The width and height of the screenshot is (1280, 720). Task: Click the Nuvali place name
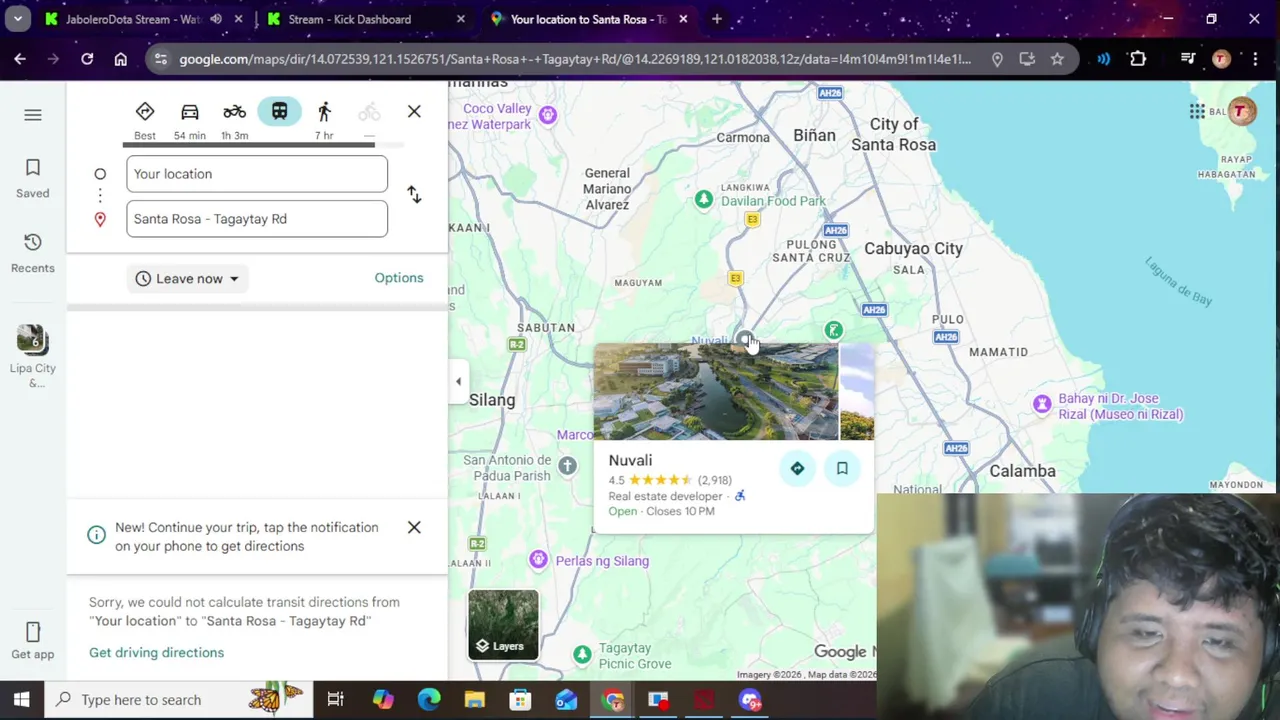630,460
